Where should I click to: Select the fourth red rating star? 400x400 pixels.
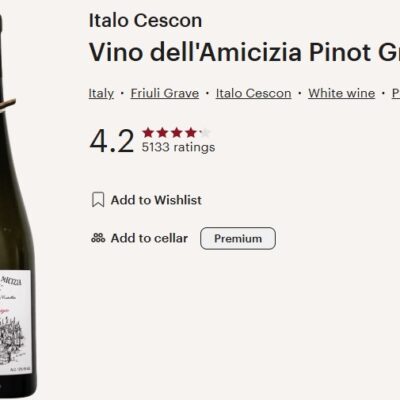point(191,133)
